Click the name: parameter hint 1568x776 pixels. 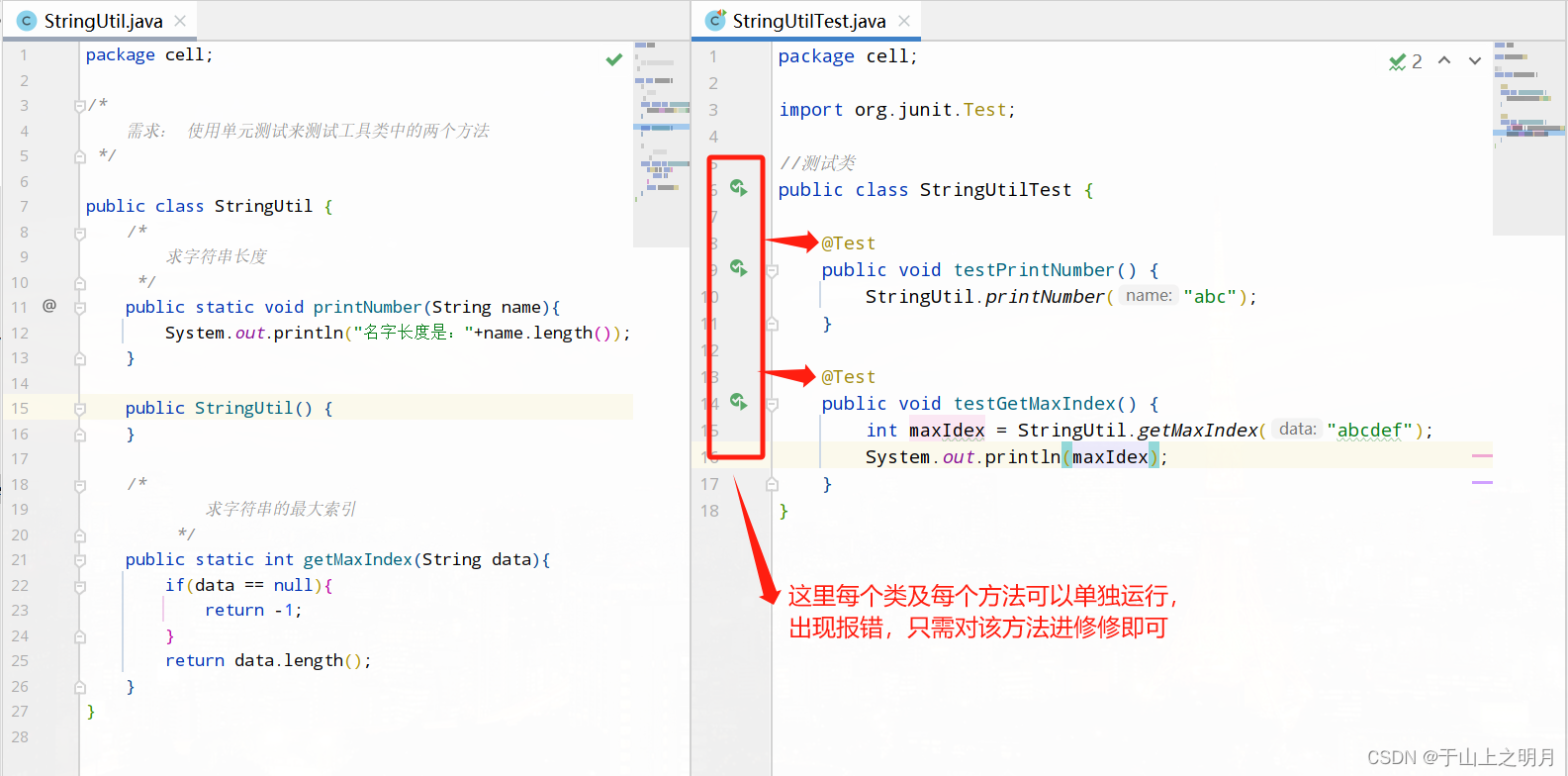tap(1149, 296)
